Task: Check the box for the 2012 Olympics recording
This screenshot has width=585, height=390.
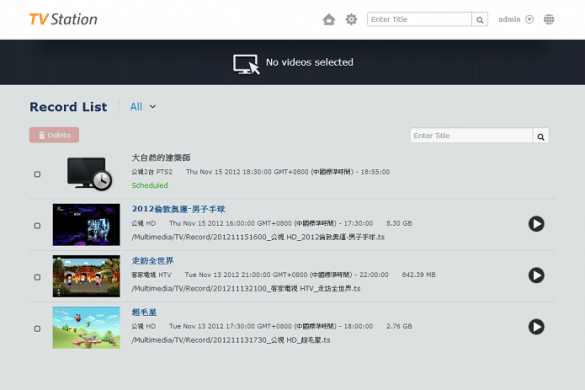Action: click(x=37, y=226)
